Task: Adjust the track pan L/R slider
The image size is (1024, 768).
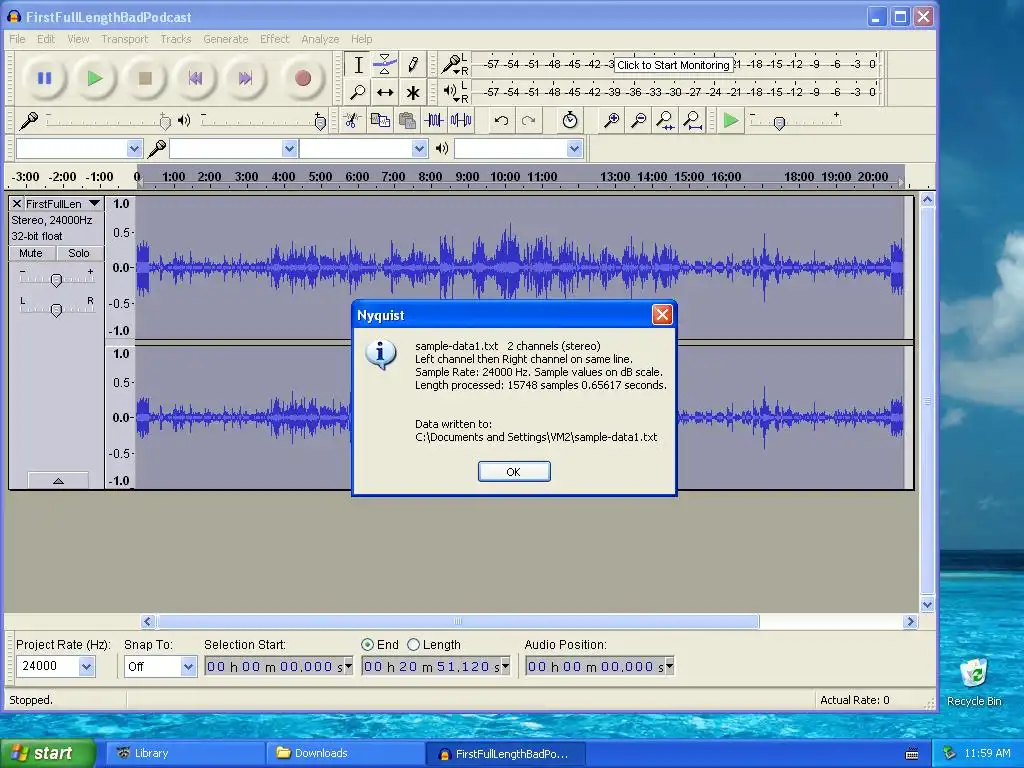Action: pos(56,310)
